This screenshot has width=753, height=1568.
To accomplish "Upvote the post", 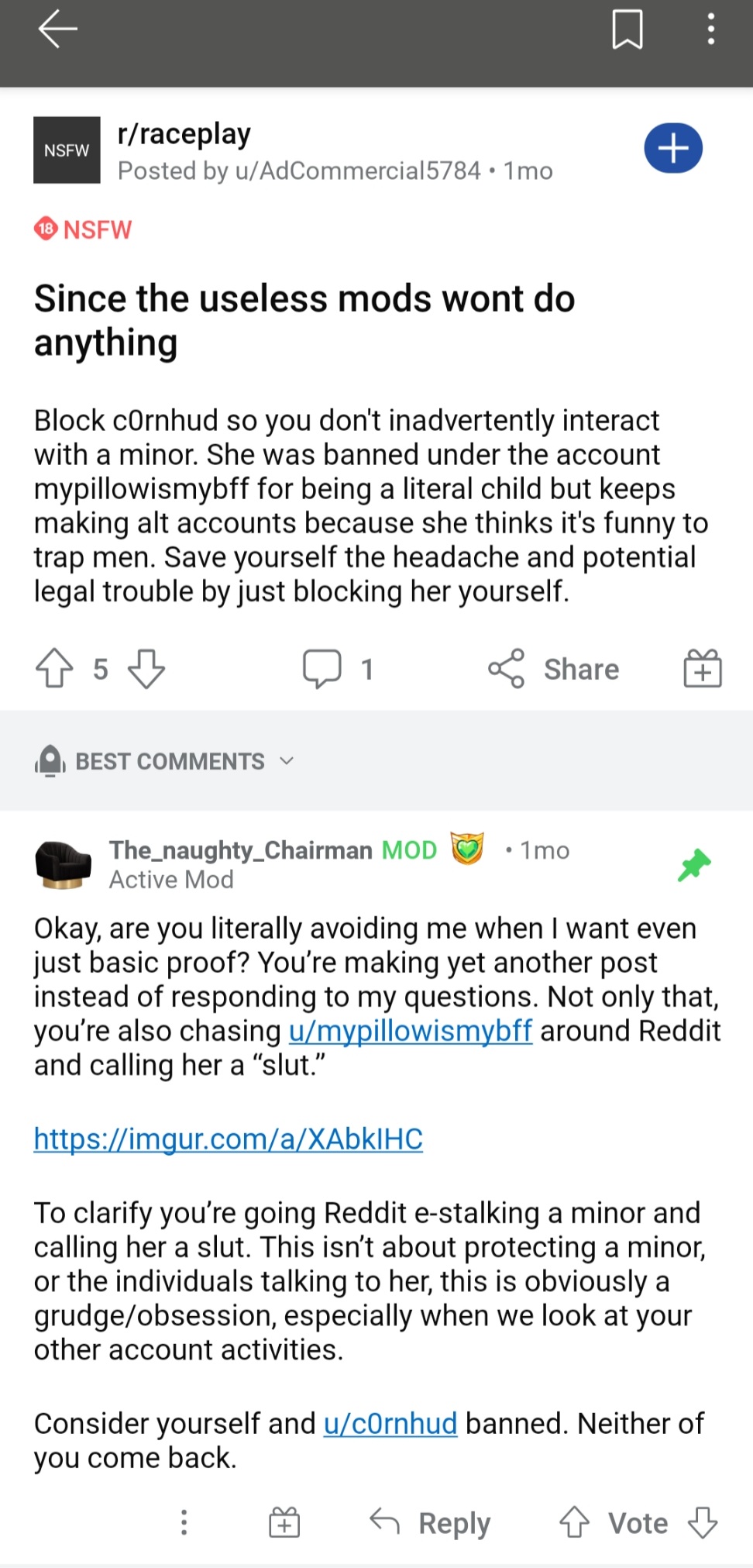I will [x=54, y=668].
